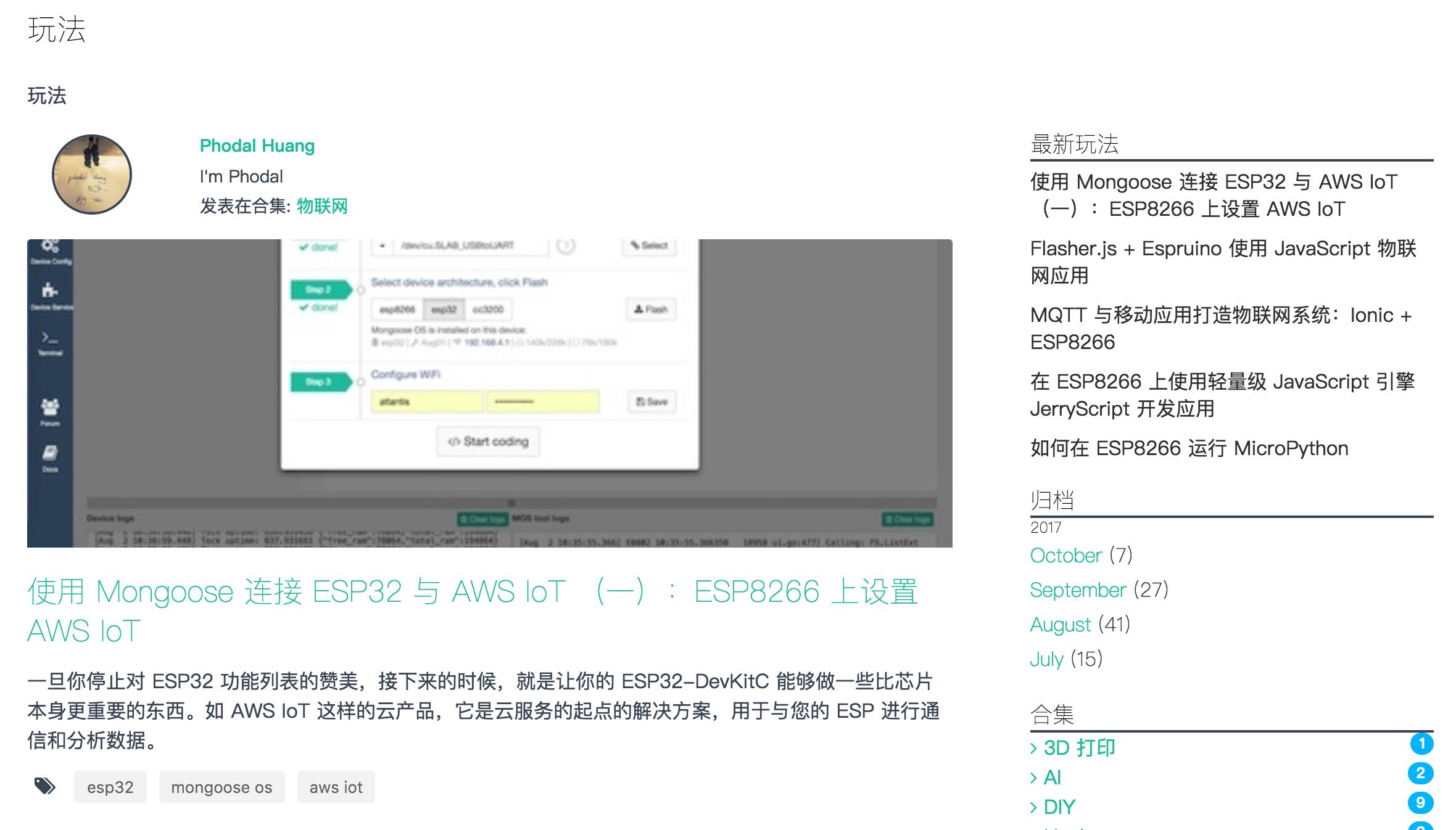Image resolution: width=1456 pixels, height=830 pixels.
Task: Open the 物联网 collection link
Action: pos(322,206)
